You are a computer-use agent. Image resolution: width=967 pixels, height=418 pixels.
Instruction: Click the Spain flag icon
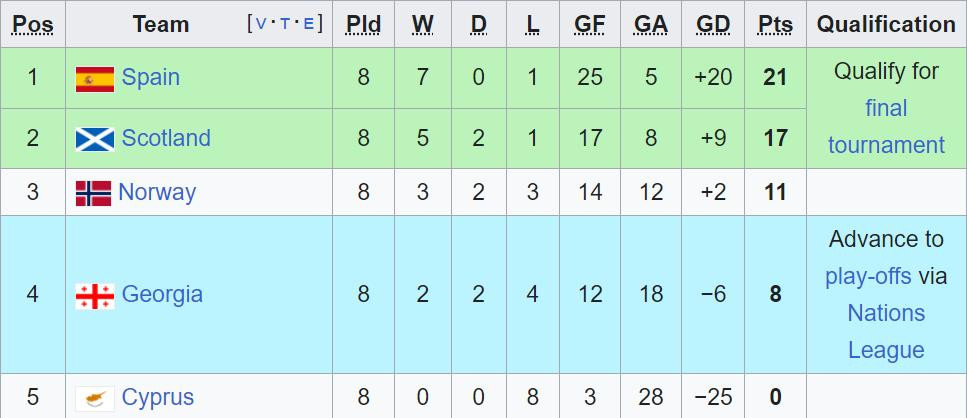(95, 78)
